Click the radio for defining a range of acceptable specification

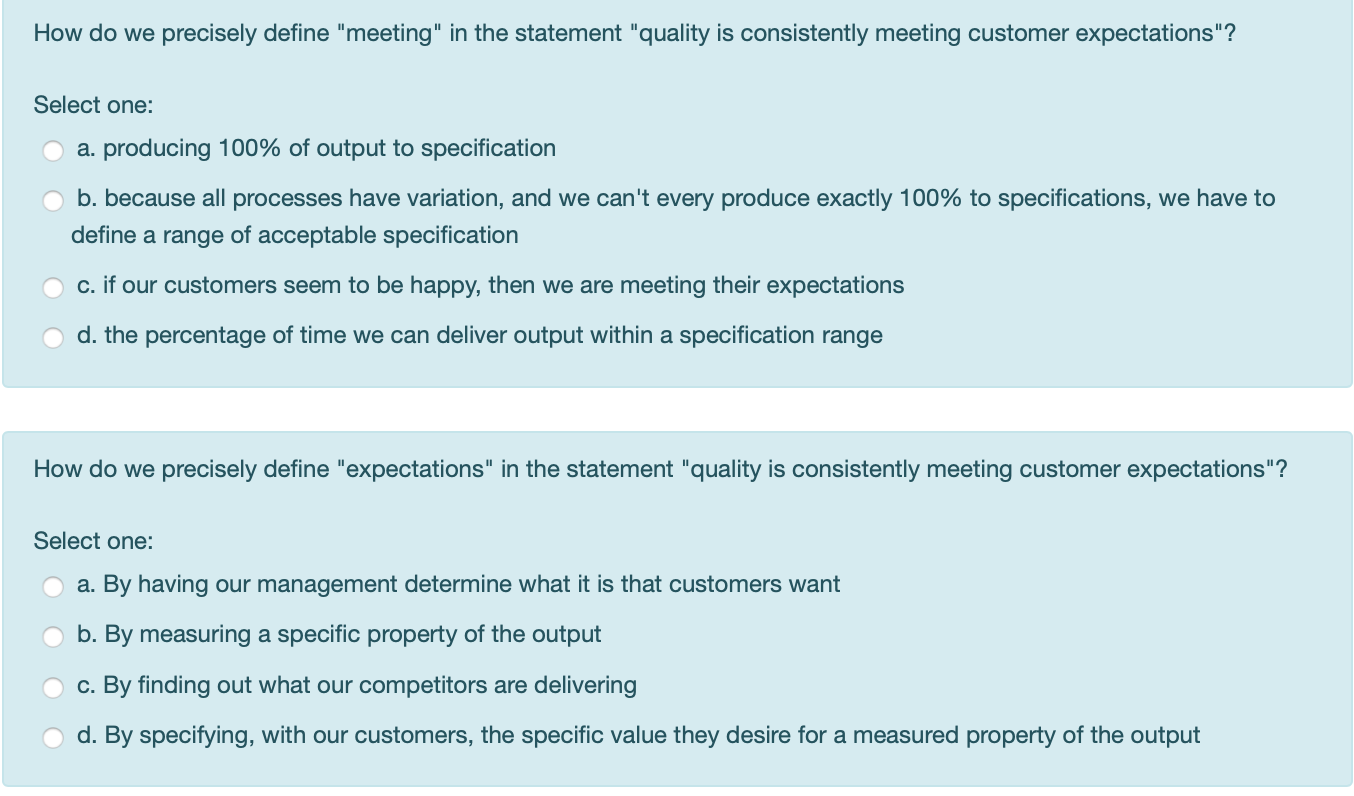tap(53, 201)
